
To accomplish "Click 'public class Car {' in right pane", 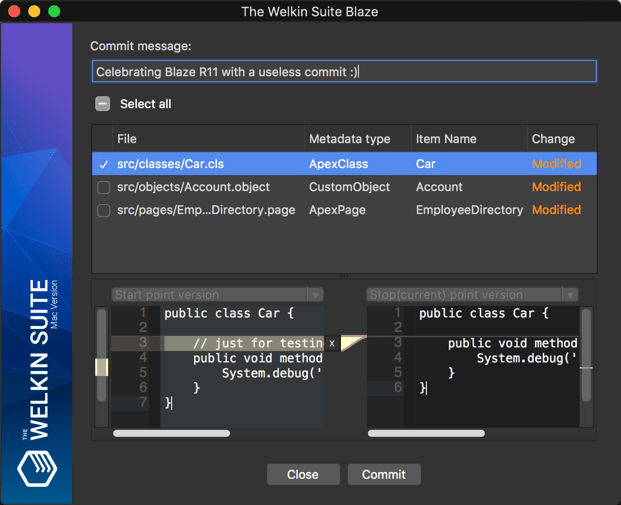I will point(484,313).
